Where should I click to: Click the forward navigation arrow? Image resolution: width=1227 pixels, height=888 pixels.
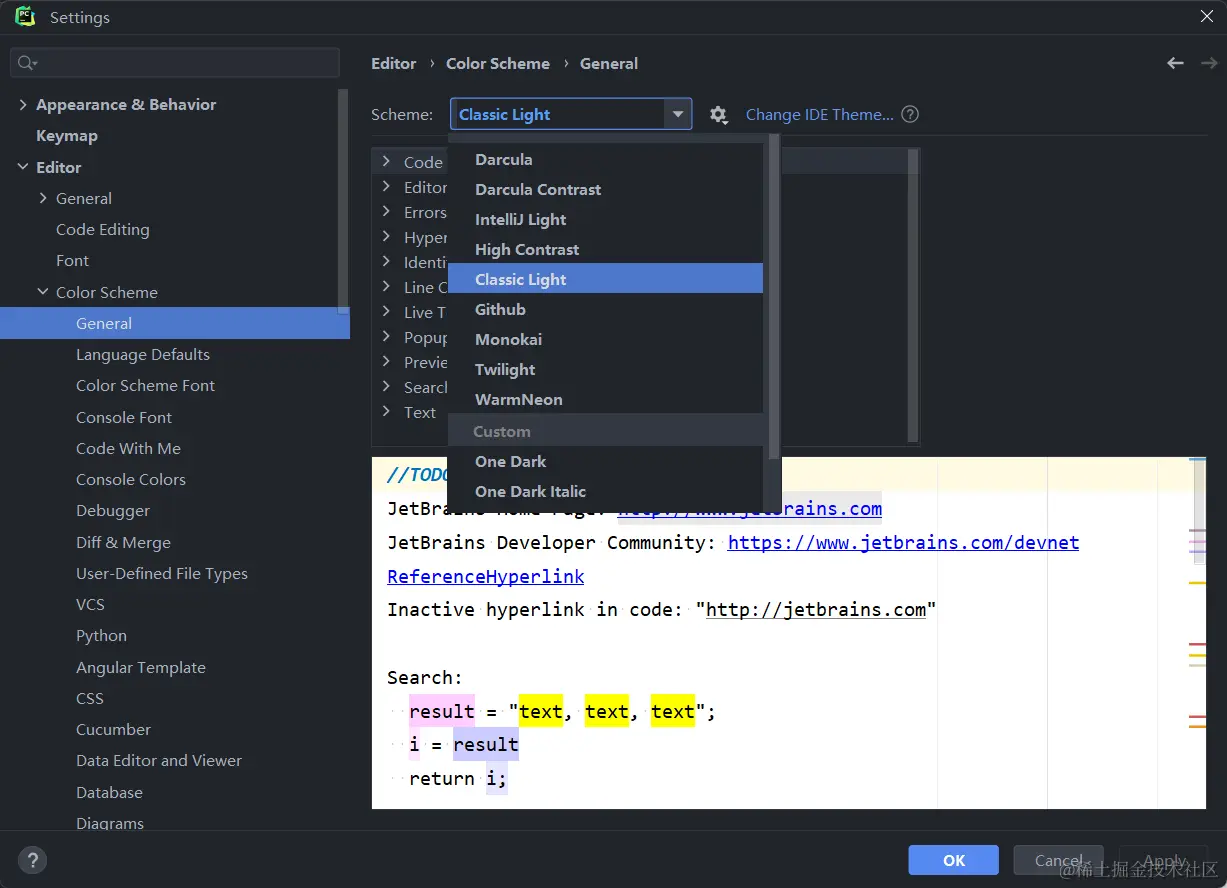1208,63
